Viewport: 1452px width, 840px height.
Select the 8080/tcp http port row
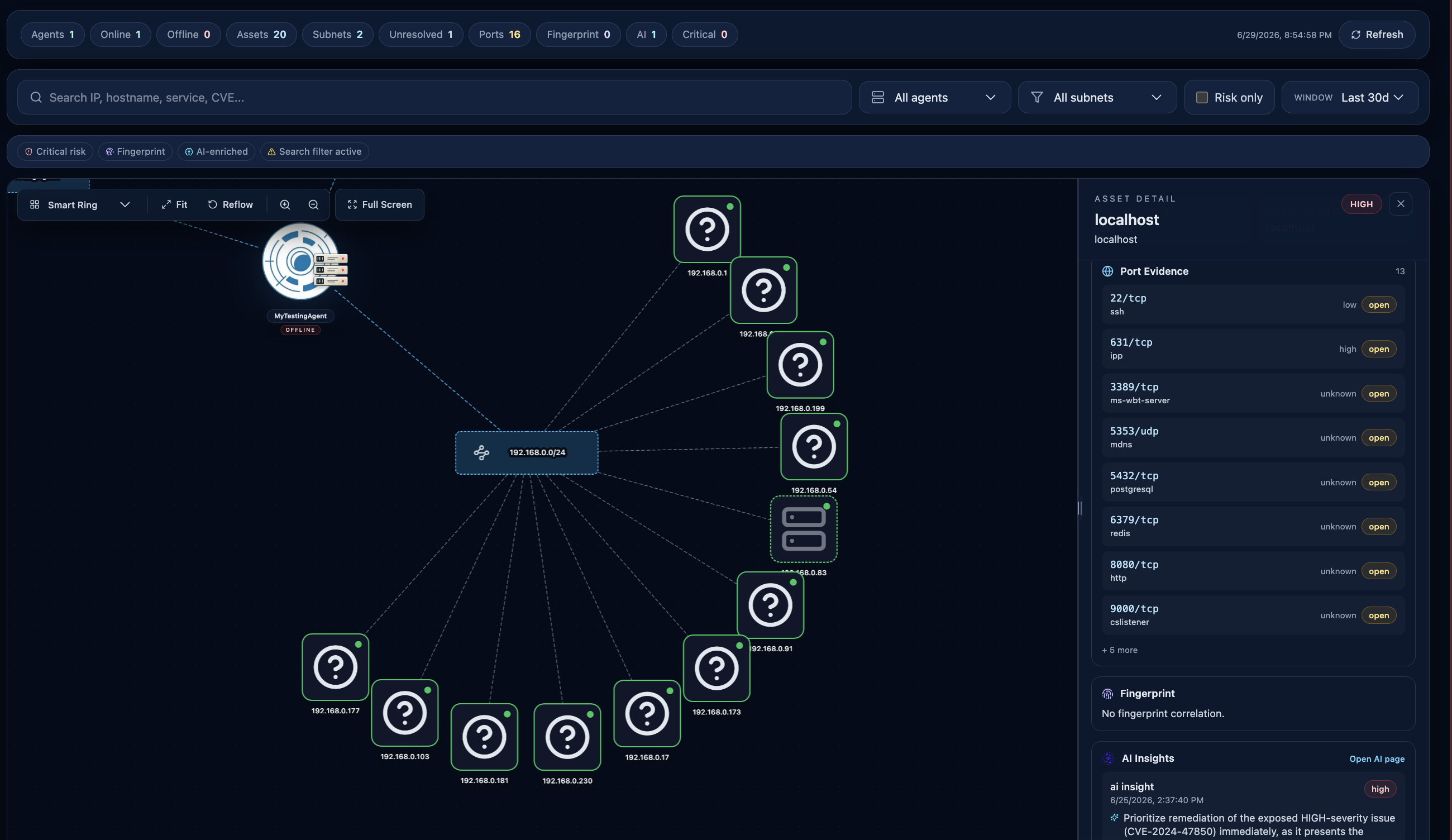click(x=1253, y=571)
